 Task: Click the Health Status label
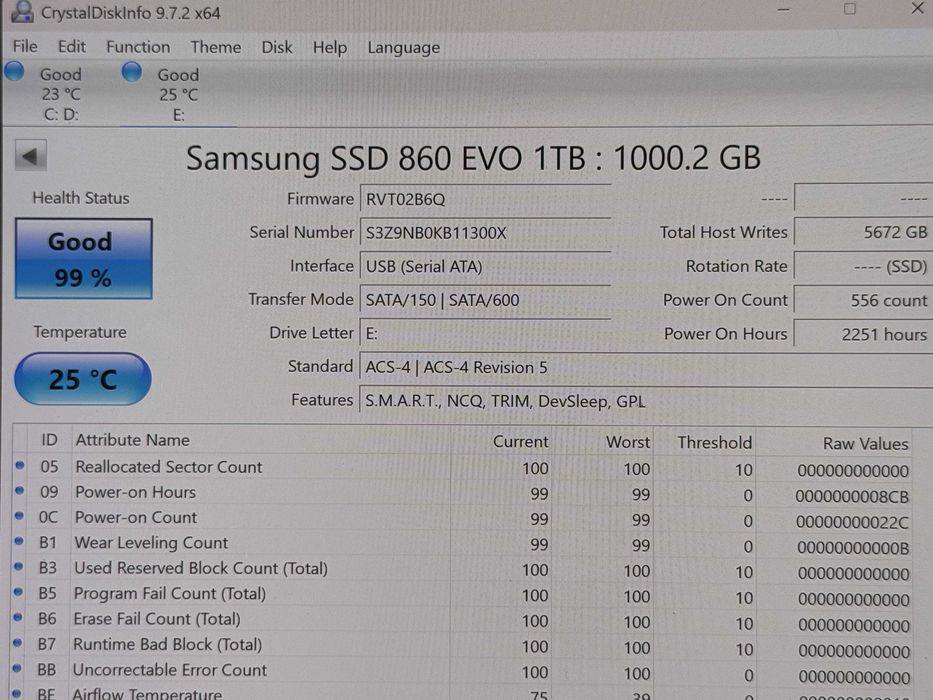click(x=80, y=198)
